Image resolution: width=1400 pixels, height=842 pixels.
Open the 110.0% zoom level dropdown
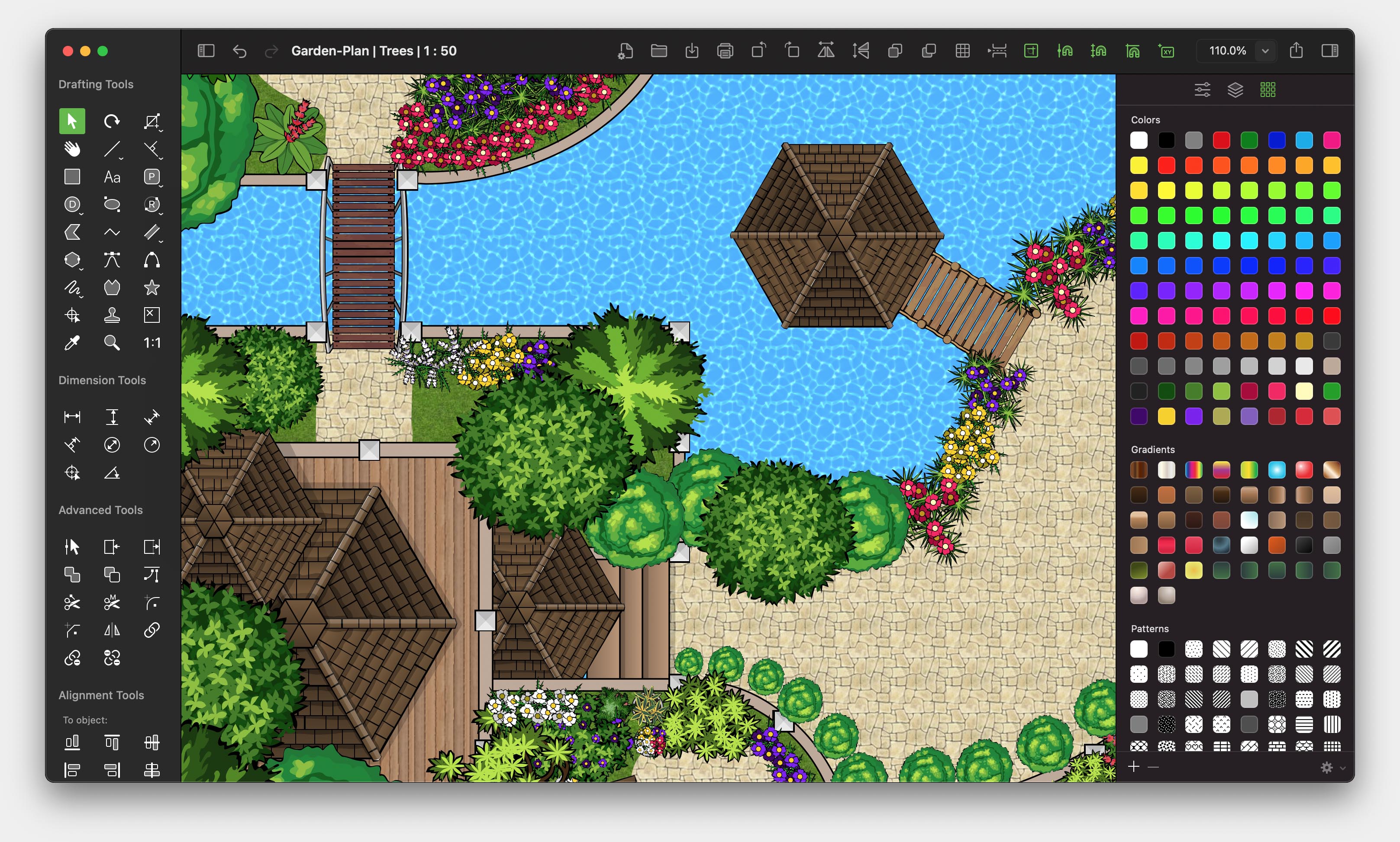click(x=1265, y=51)
